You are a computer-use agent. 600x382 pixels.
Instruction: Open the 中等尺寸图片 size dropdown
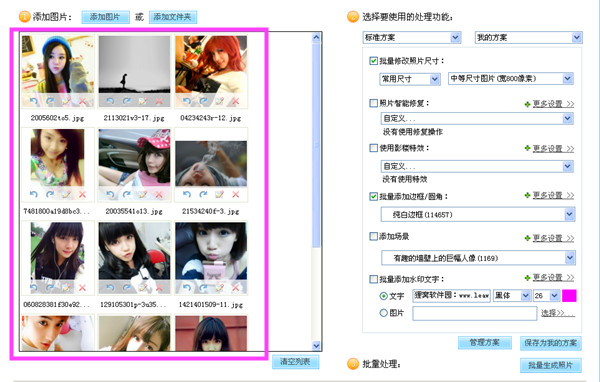click(x=511, y=79)
